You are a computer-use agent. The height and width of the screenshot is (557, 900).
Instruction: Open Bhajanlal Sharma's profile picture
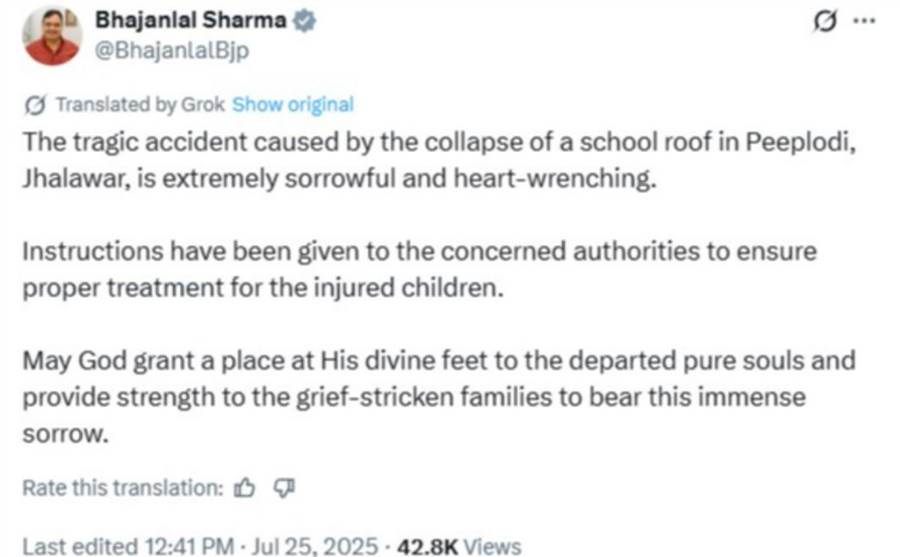point(52,36)
